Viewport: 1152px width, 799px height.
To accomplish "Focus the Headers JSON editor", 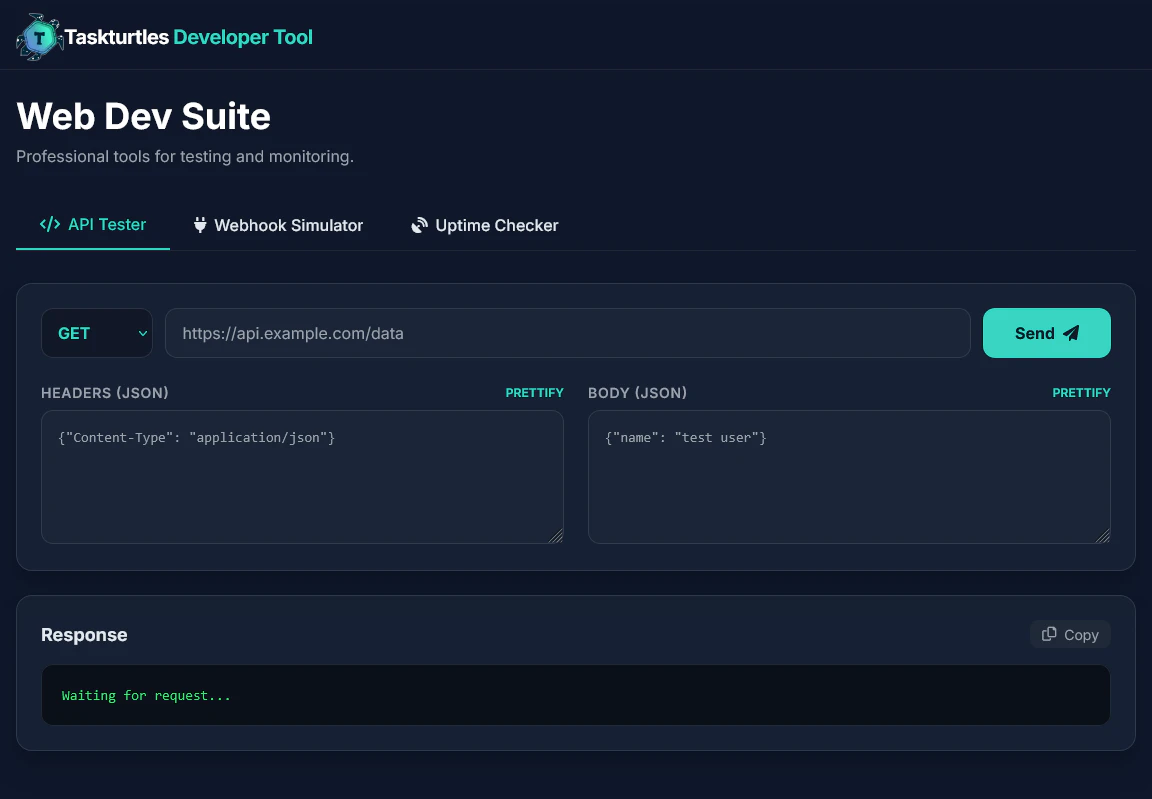I will point(302,477).
